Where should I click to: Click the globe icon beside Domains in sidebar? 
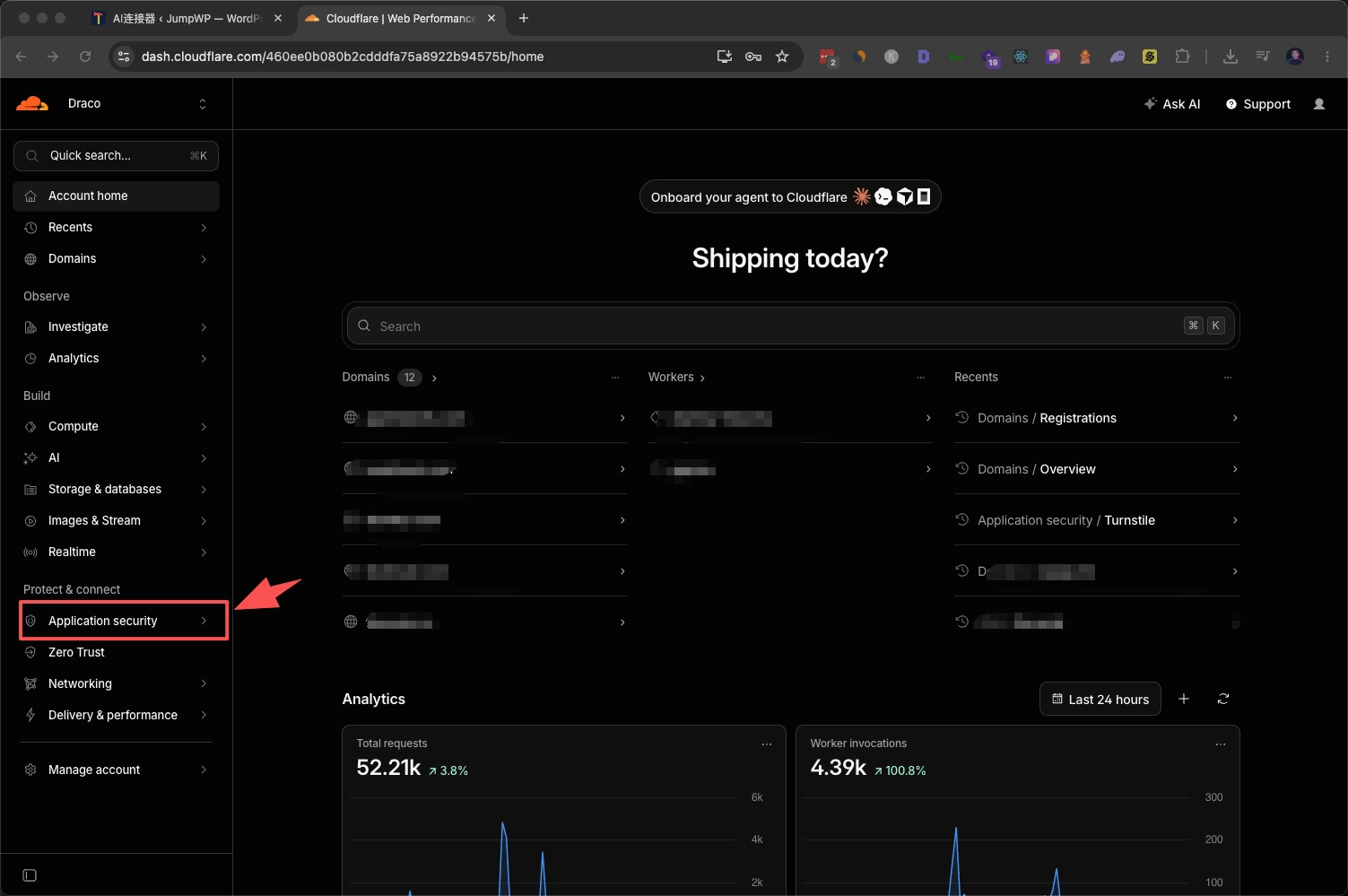[30, 259]
